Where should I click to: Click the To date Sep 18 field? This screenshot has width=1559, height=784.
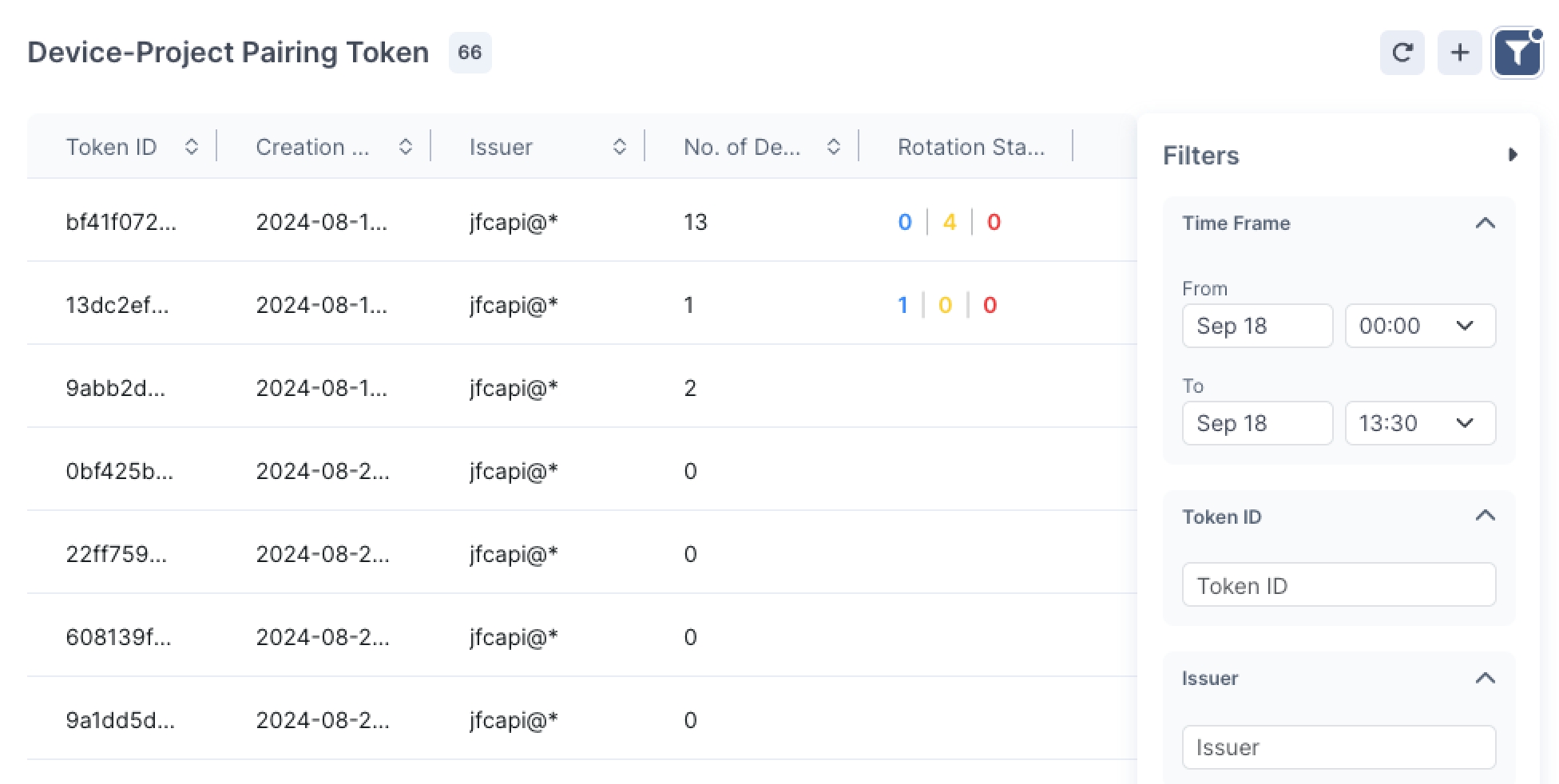[1256, 423]
